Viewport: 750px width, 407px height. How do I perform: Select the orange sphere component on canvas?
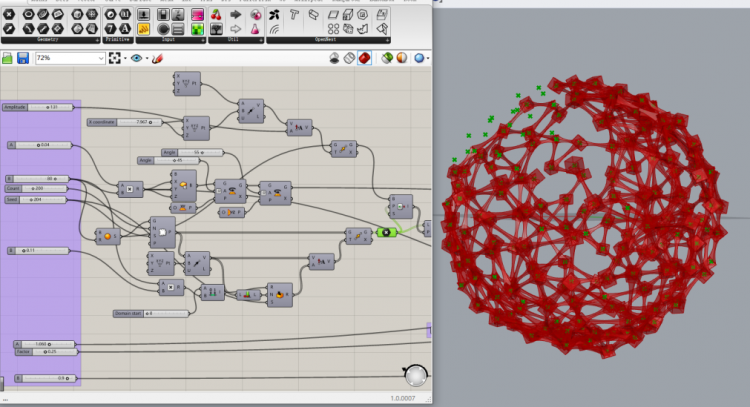(108, 236)
